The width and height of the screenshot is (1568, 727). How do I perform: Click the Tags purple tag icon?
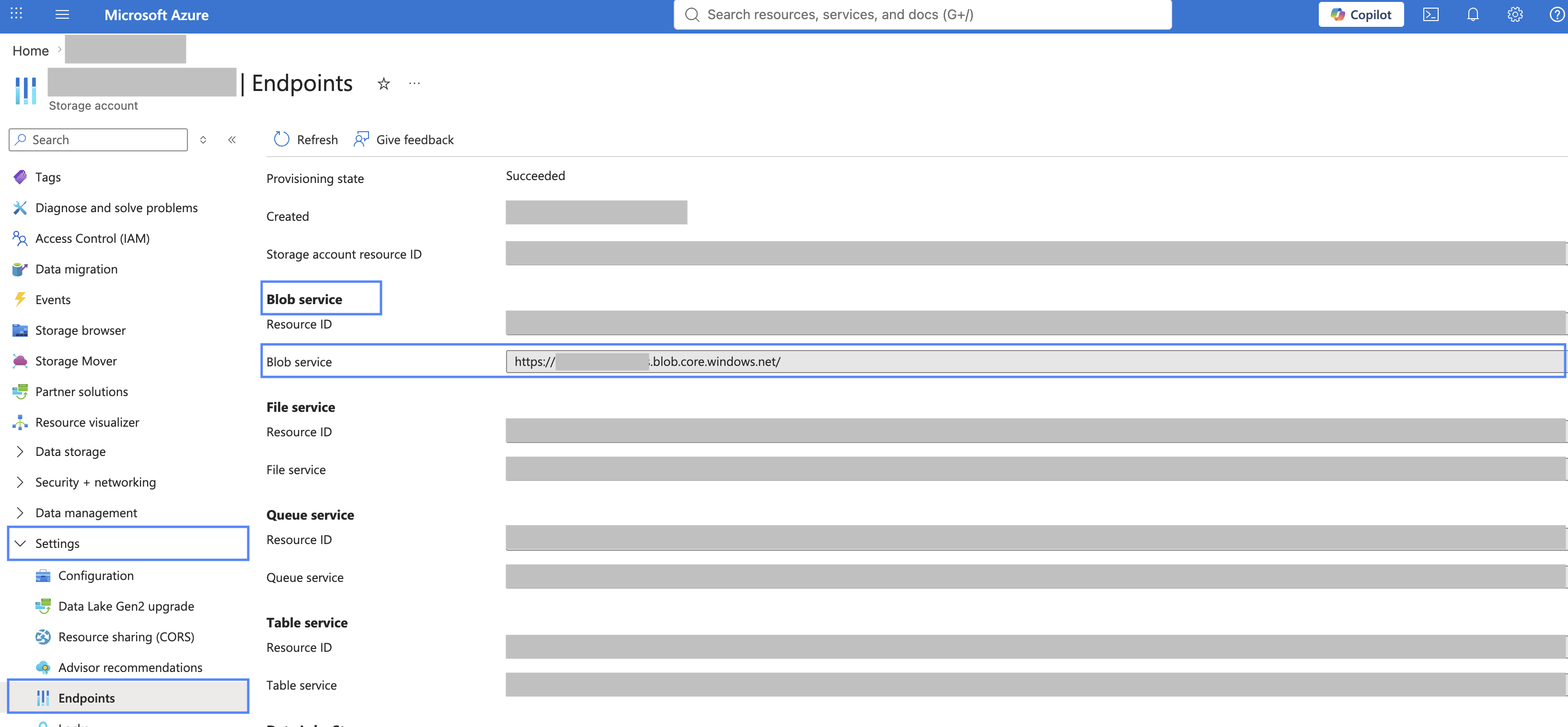click(x=20, y=177)
